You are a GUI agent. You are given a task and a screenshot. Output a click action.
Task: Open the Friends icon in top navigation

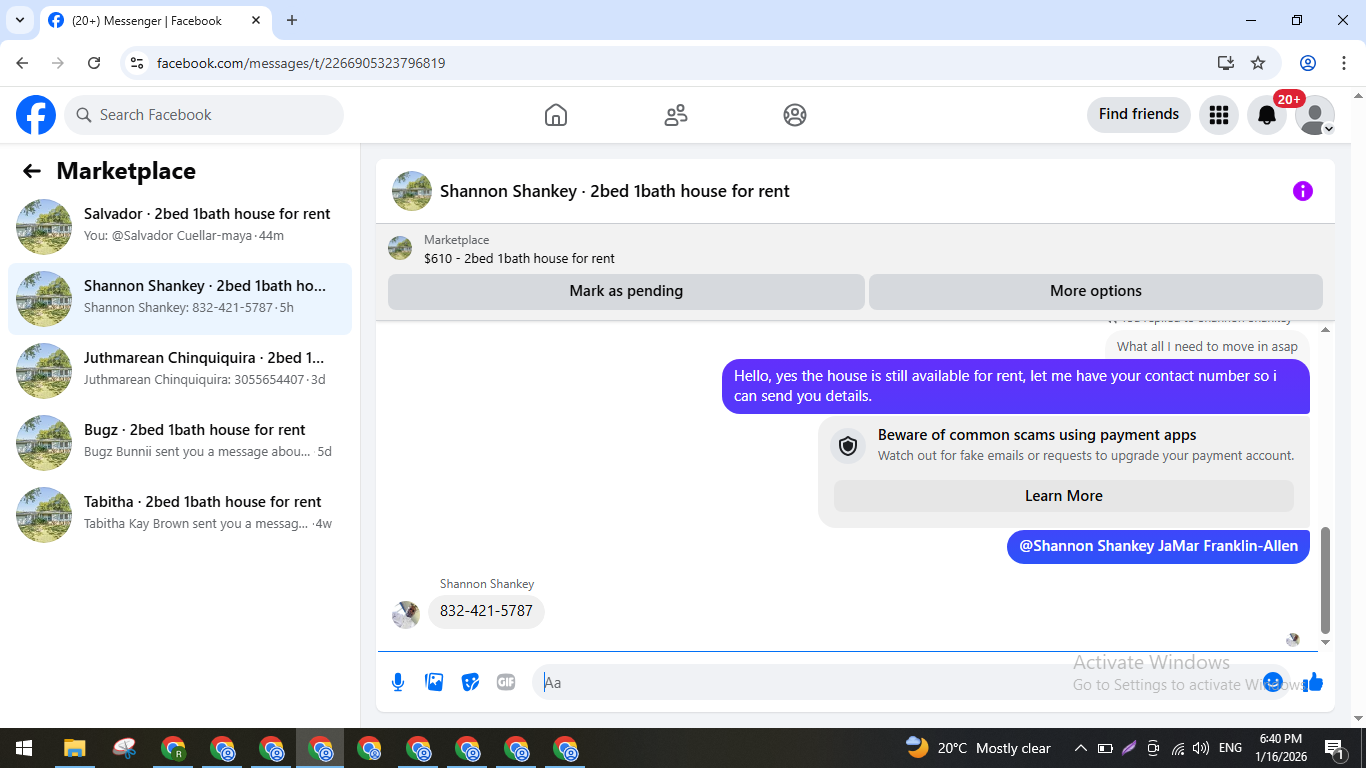(676, 115)
